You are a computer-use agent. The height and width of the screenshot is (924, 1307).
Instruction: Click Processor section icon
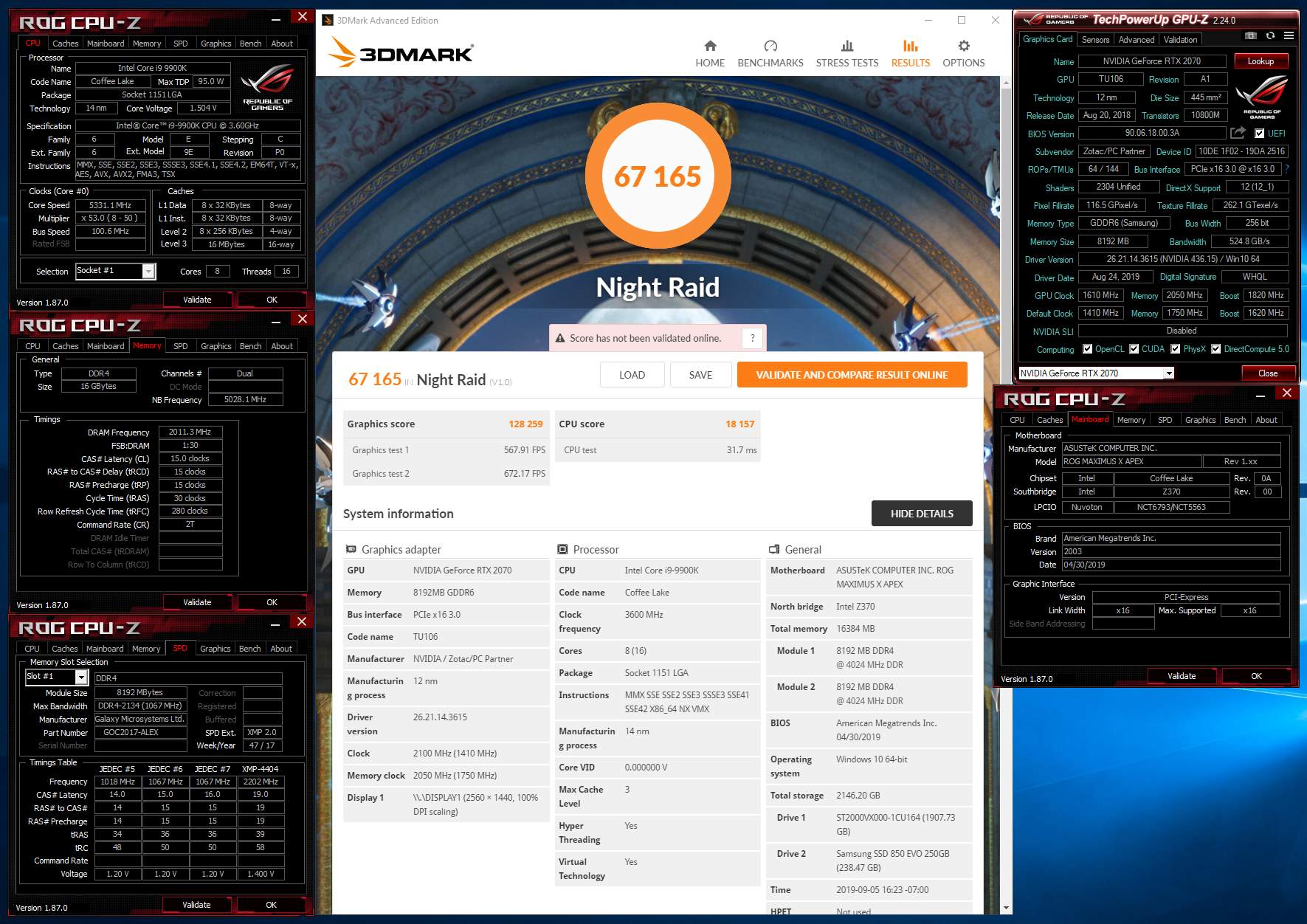point(562,550)
